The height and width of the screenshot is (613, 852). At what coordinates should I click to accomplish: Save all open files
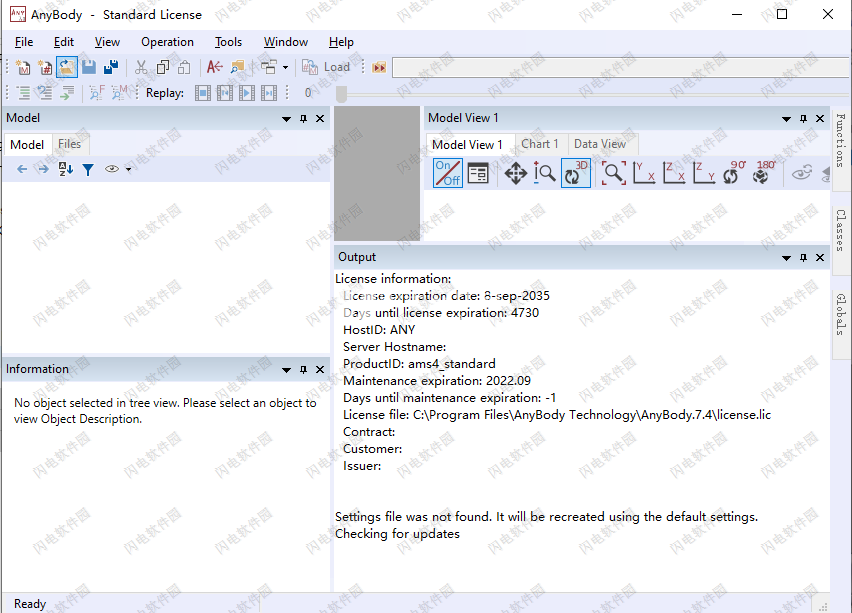coord(111,67)
